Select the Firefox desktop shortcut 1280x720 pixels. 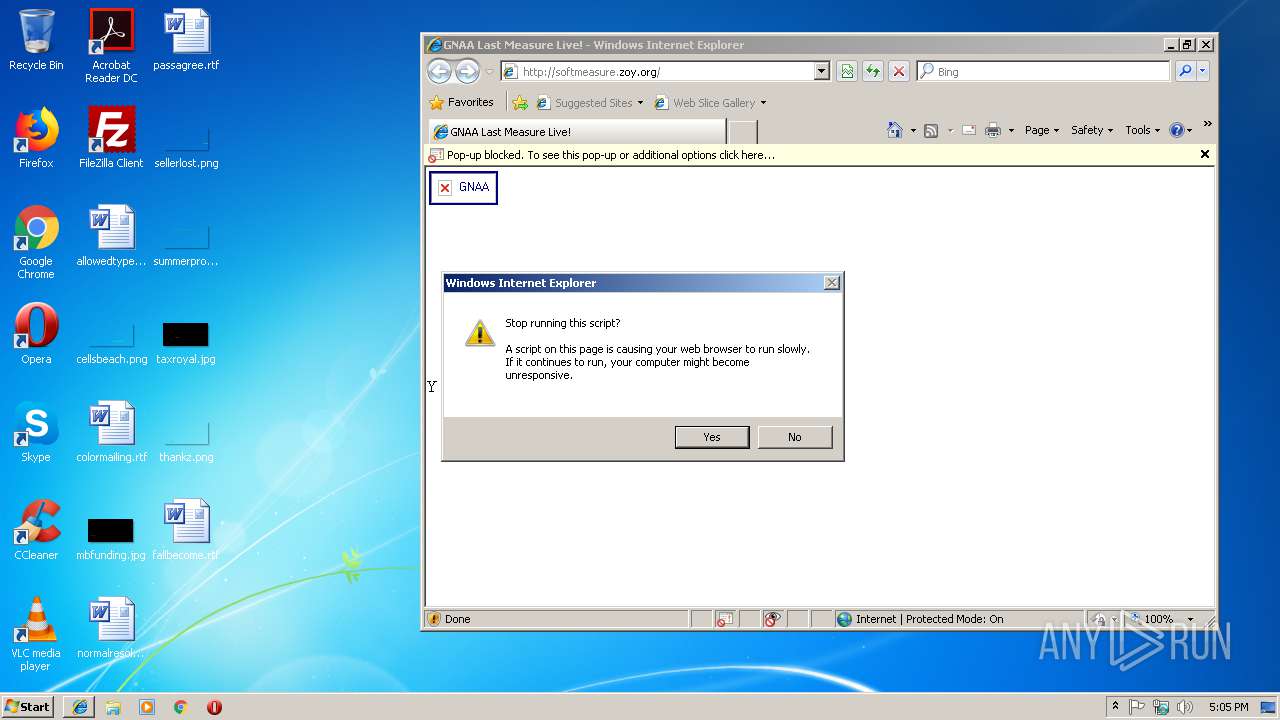[36, 138]
